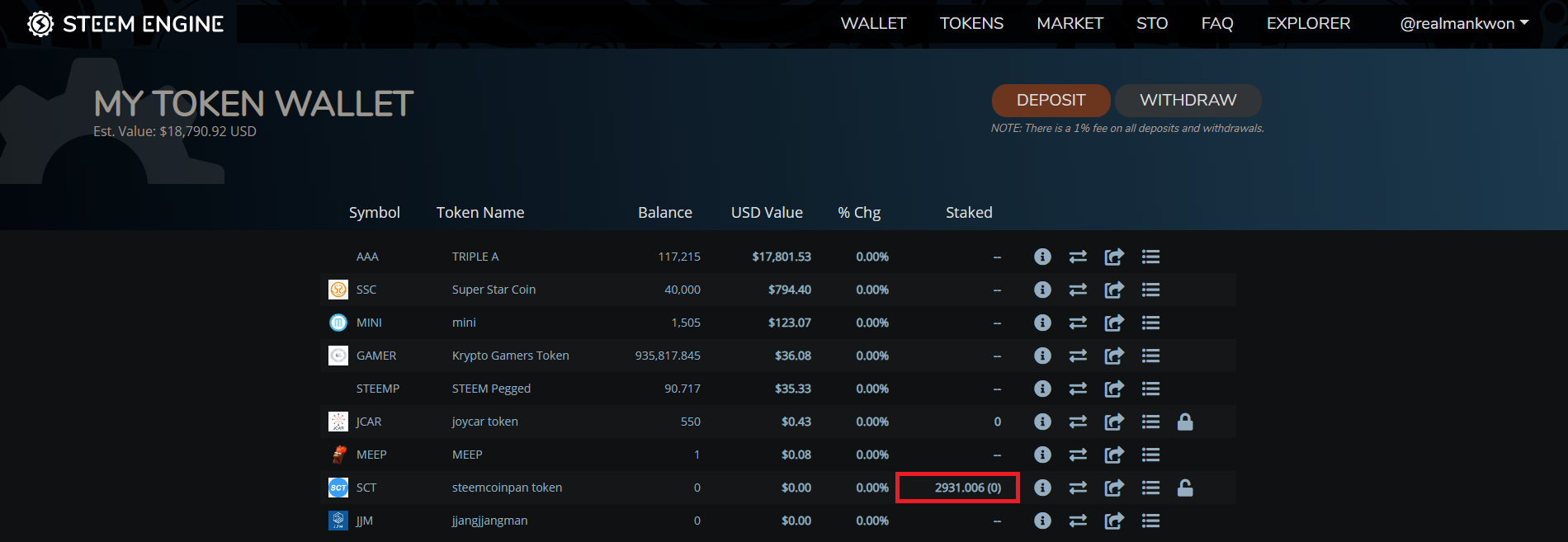Open info for the MEEP token
The width and height of the screenshot is (1568, 542).
point(1042,455)
